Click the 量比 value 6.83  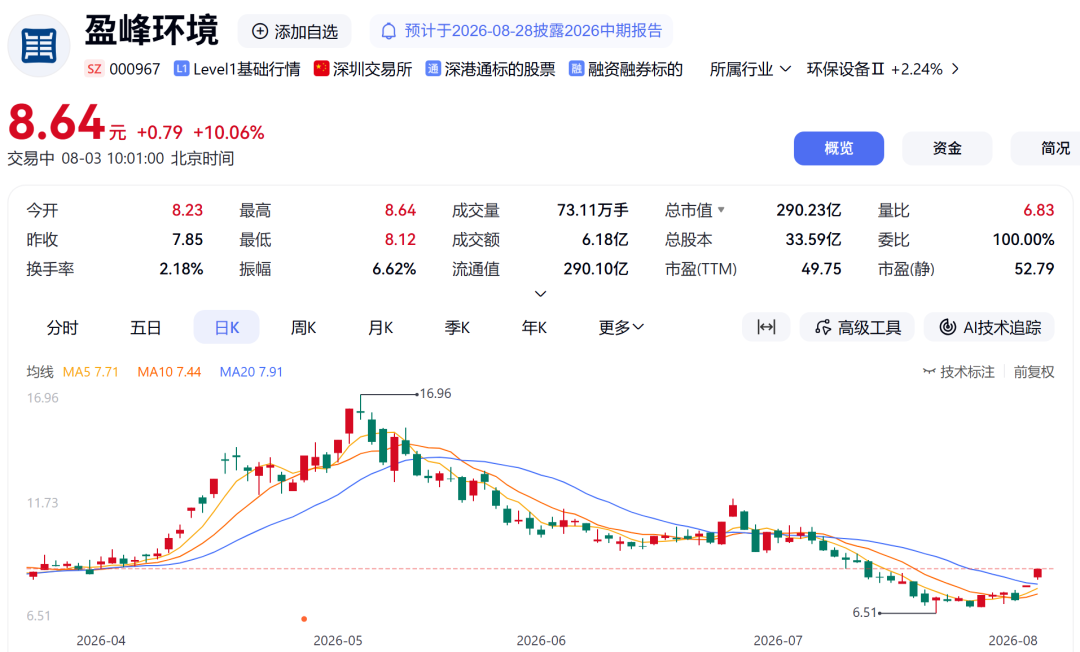(1039, 210)
